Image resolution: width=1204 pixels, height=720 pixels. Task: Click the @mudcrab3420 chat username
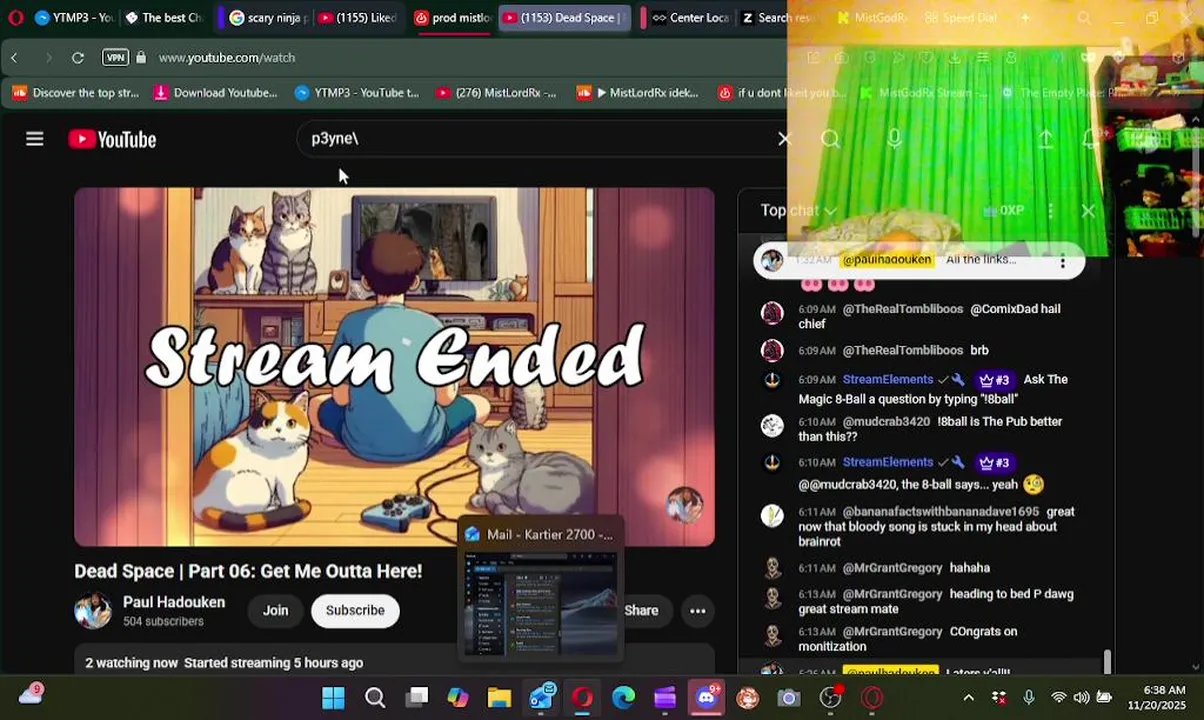(x=886, y=422)
